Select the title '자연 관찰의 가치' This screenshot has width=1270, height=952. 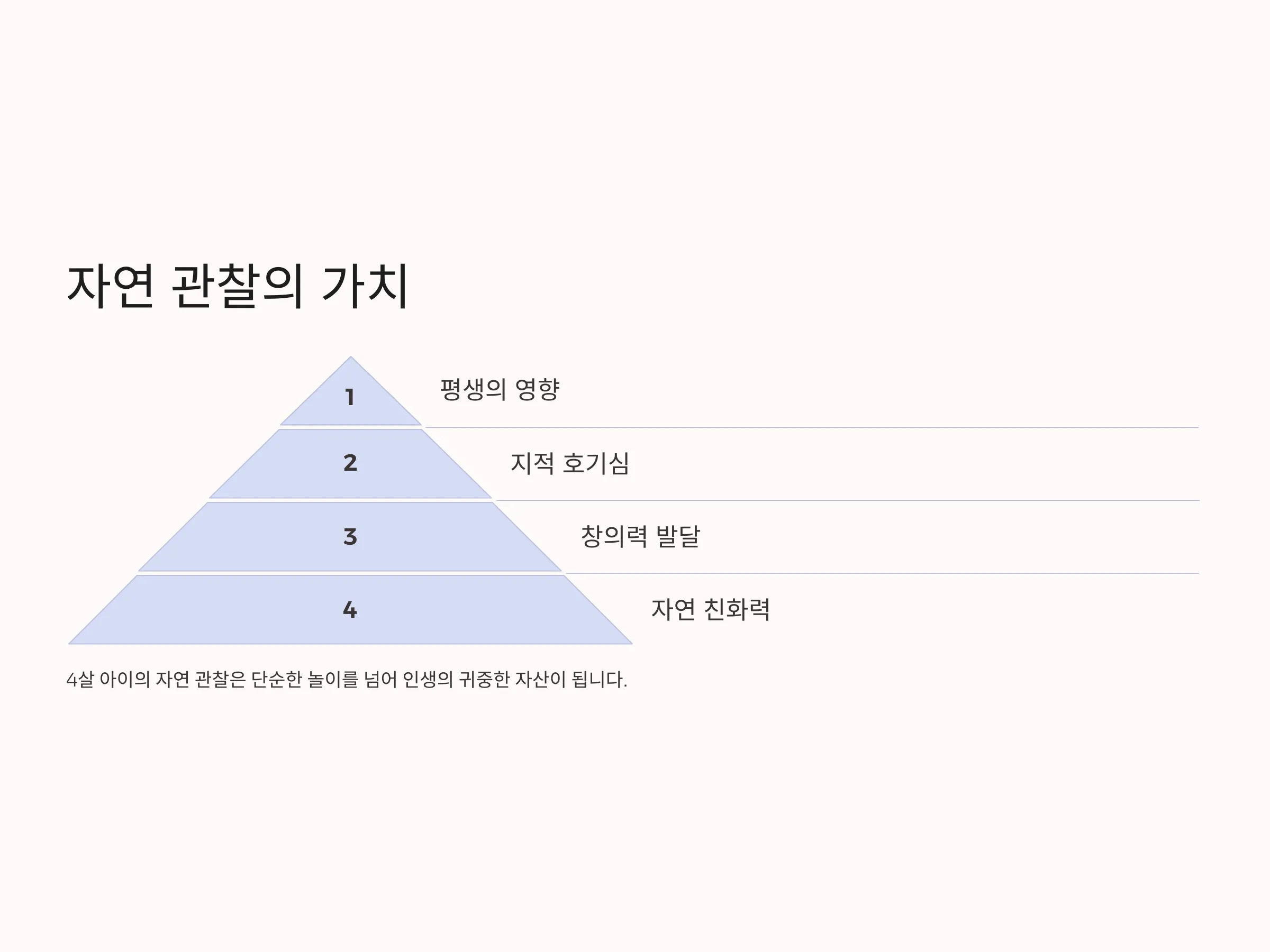click(238, 286)
